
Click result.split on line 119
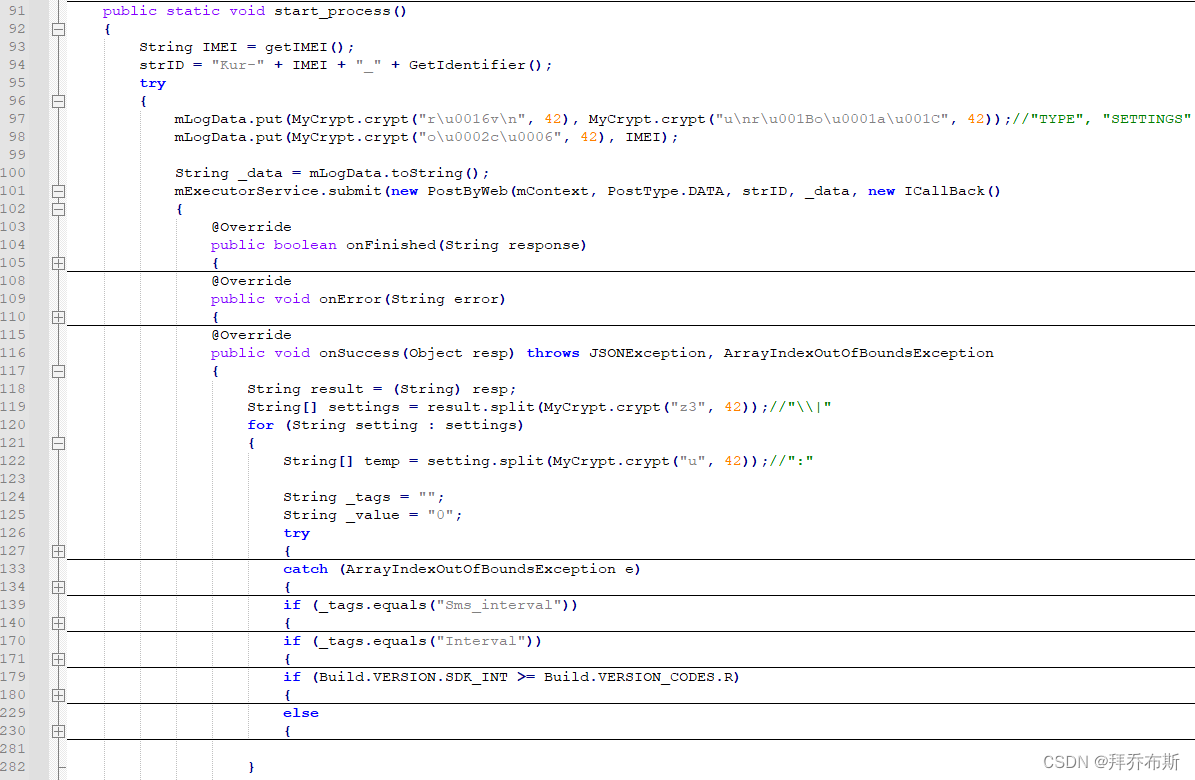[481, 407]
